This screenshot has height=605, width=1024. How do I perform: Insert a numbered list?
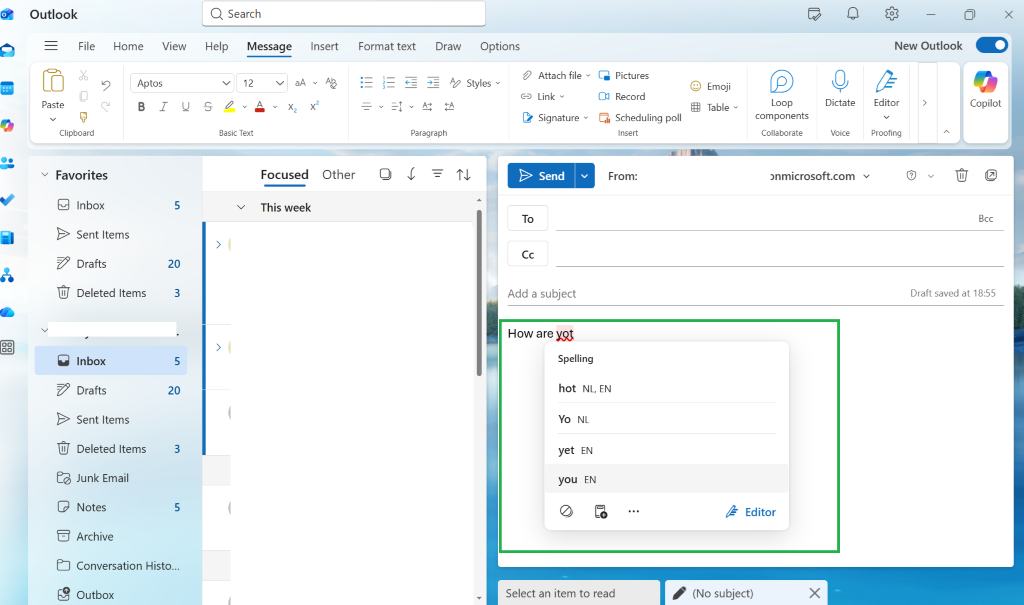point(389,82)
